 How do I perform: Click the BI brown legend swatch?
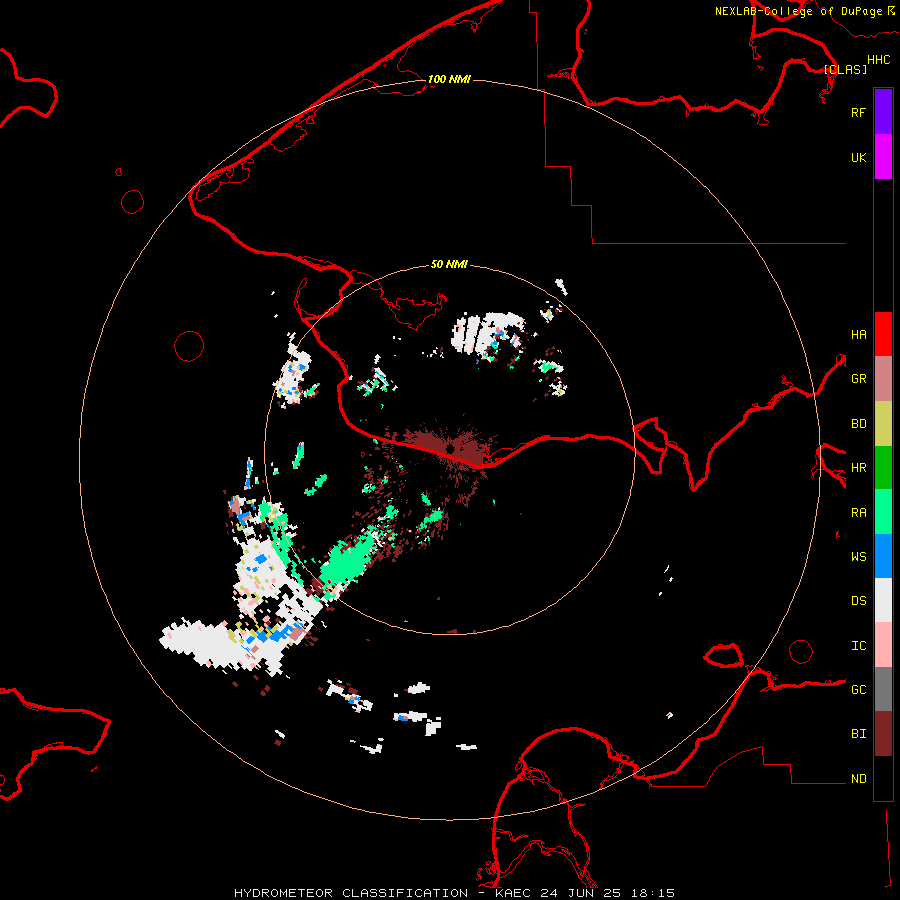pyautogui.click(x=883, y=734)
